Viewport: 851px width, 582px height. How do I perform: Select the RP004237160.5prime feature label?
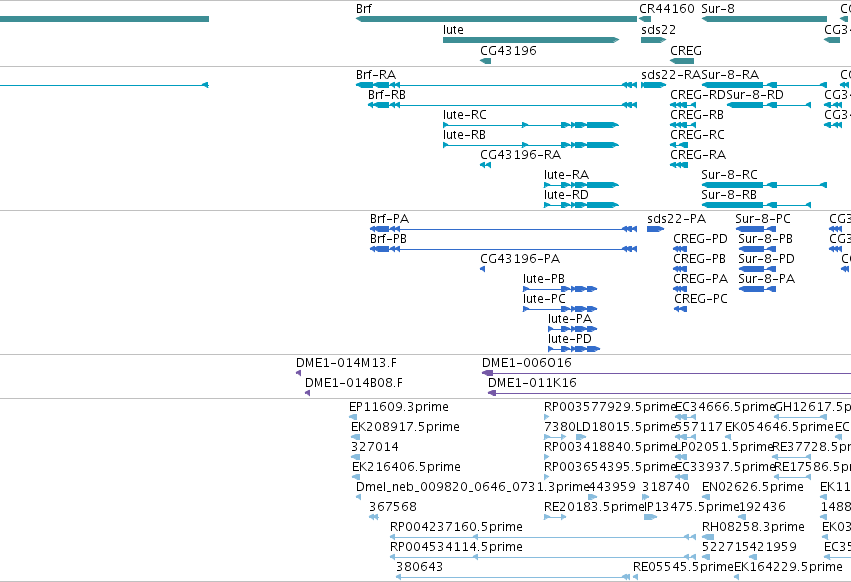click(456, 527)
